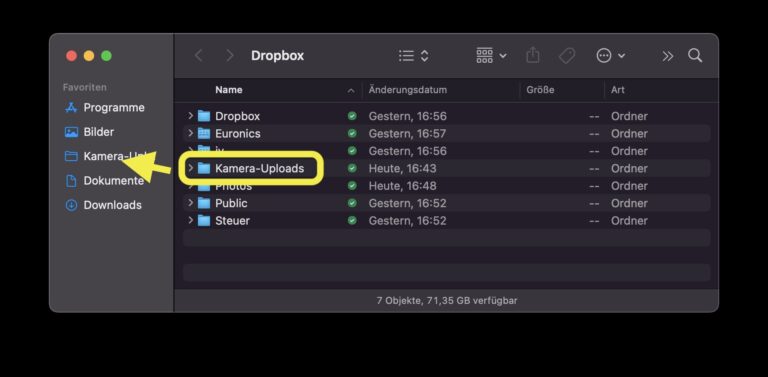Click the Euronics row shared folder icon

(204, 133)
